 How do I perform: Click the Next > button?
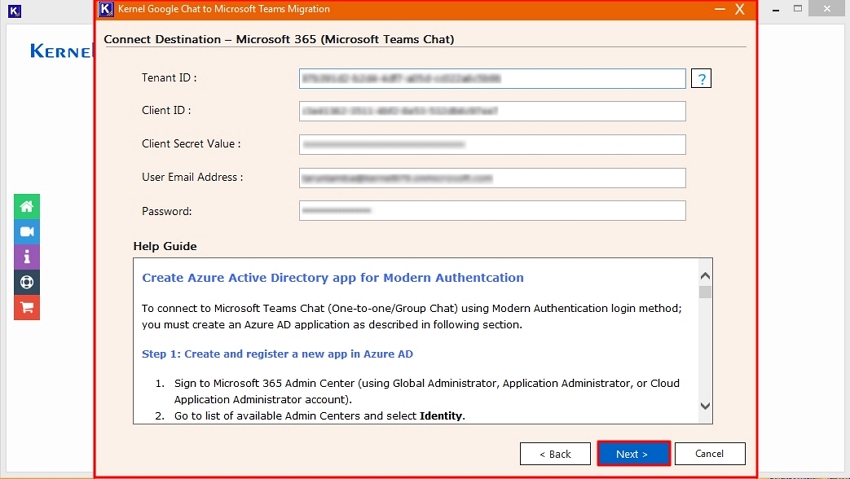coord(633,454)
